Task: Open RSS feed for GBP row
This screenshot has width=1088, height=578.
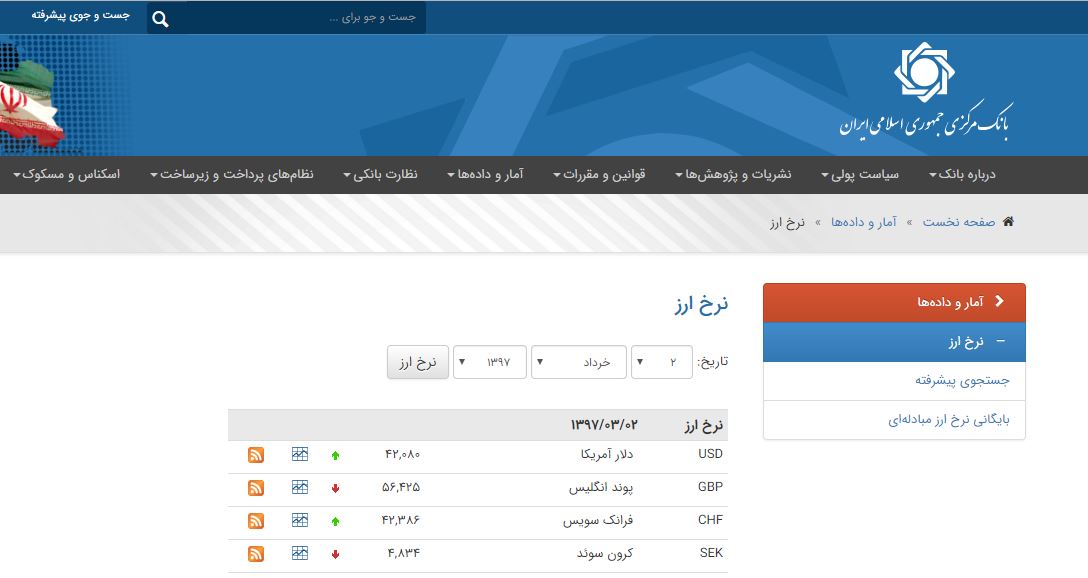Action: pyautogui.click(x=256, y=488)
